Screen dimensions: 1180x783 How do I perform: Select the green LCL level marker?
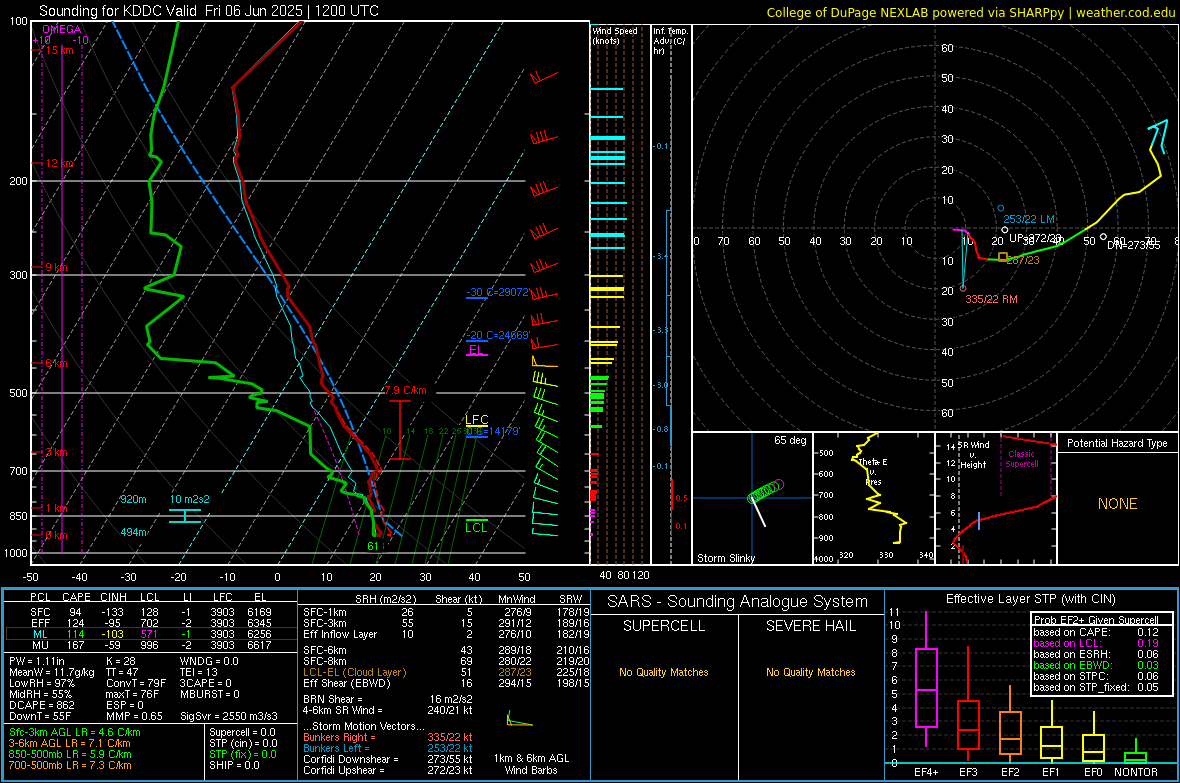coord(476,526)
